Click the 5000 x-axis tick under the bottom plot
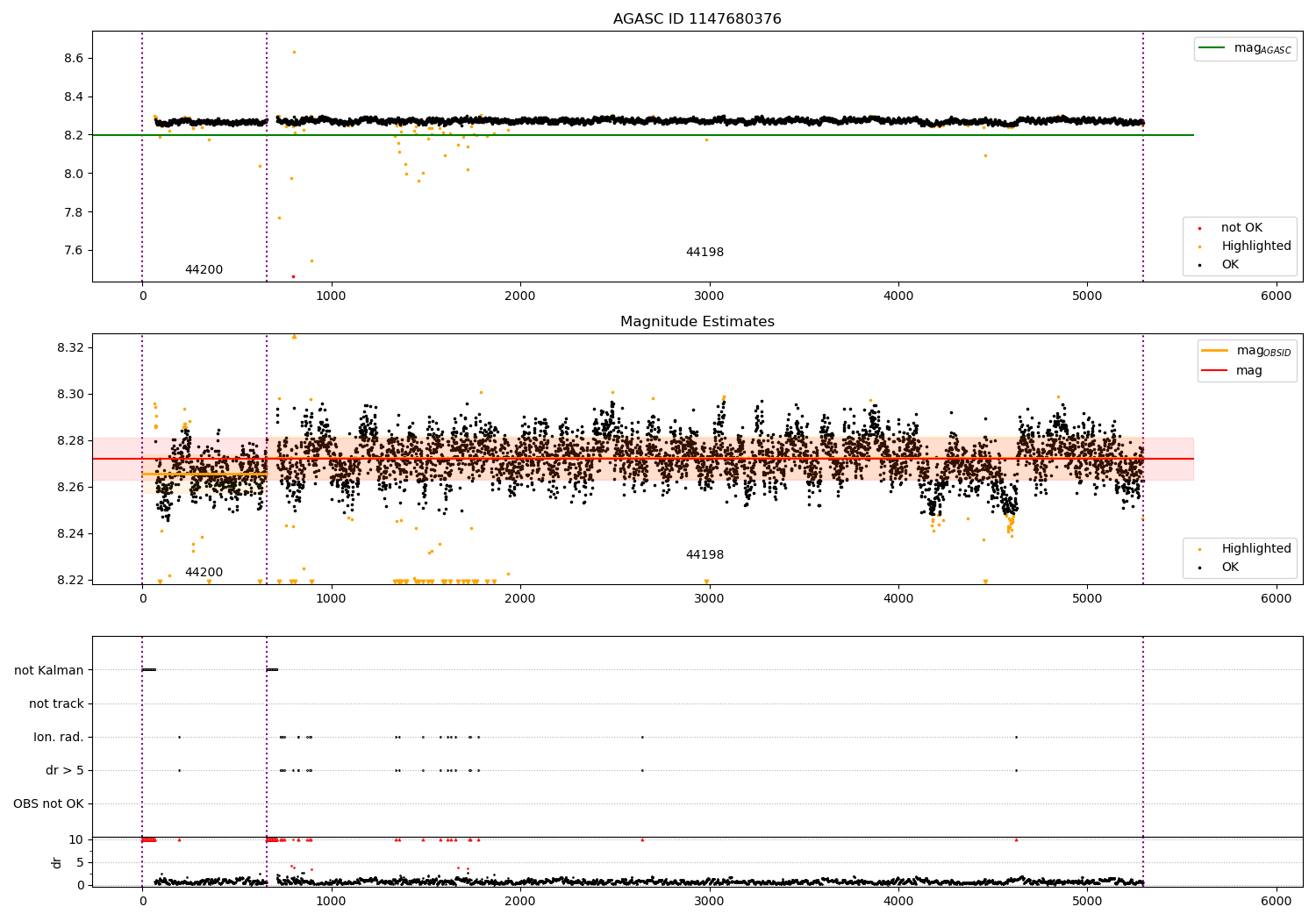 point(1087,902)
